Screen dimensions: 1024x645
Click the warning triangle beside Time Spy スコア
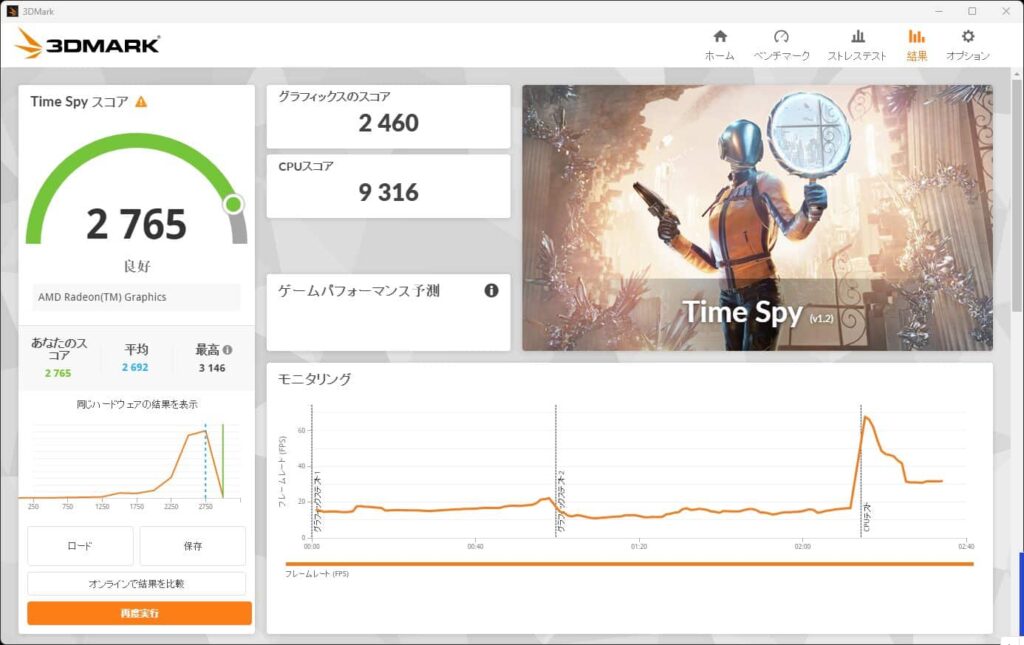[x=141, y=102]
